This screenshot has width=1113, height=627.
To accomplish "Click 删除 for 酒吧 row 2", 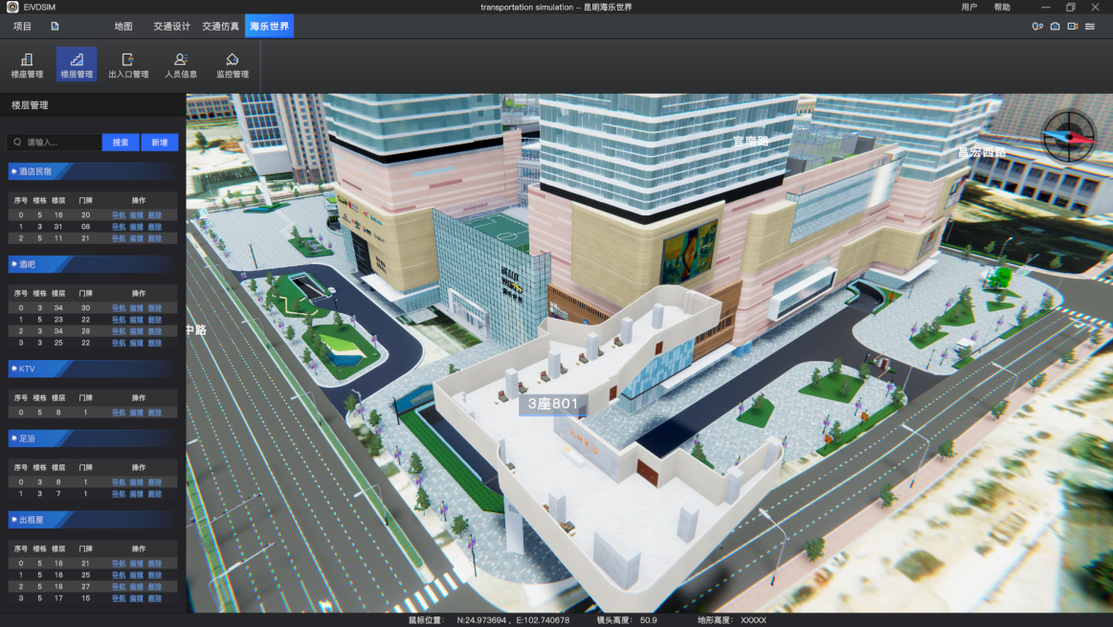I will (x=155, y=332).
